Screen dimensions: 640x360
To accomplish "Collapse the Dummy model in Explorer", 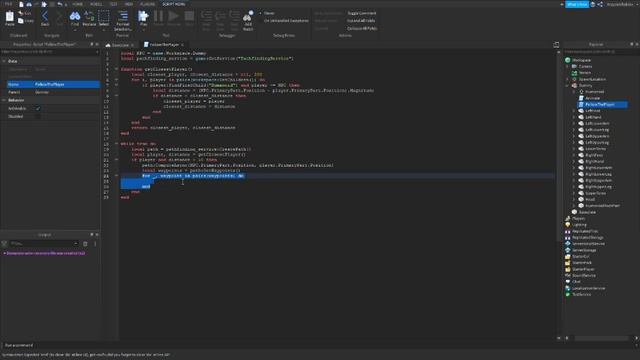I will [x=567, y=86].
